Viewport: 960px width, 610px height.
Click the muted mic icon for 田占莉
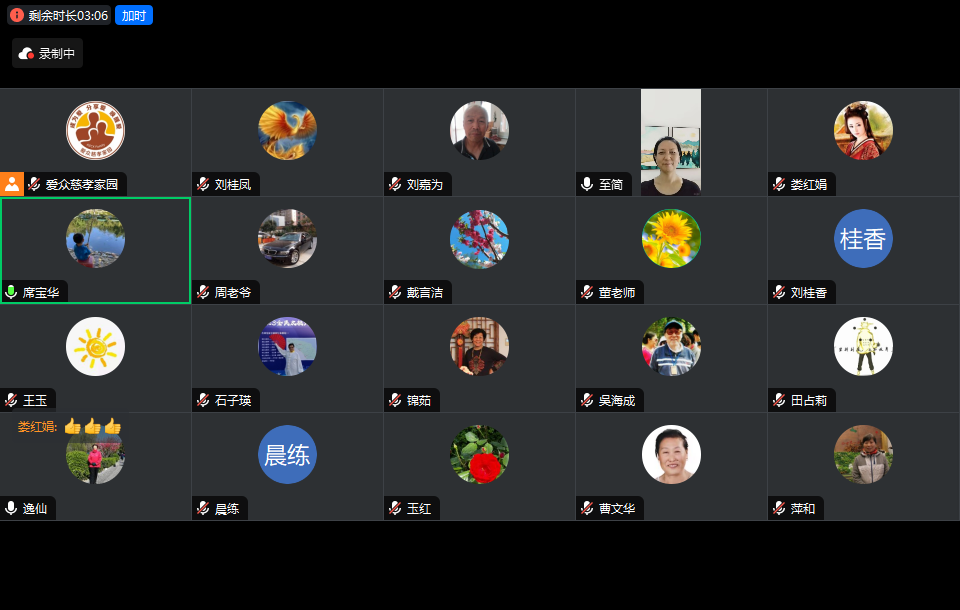[779, 400]
